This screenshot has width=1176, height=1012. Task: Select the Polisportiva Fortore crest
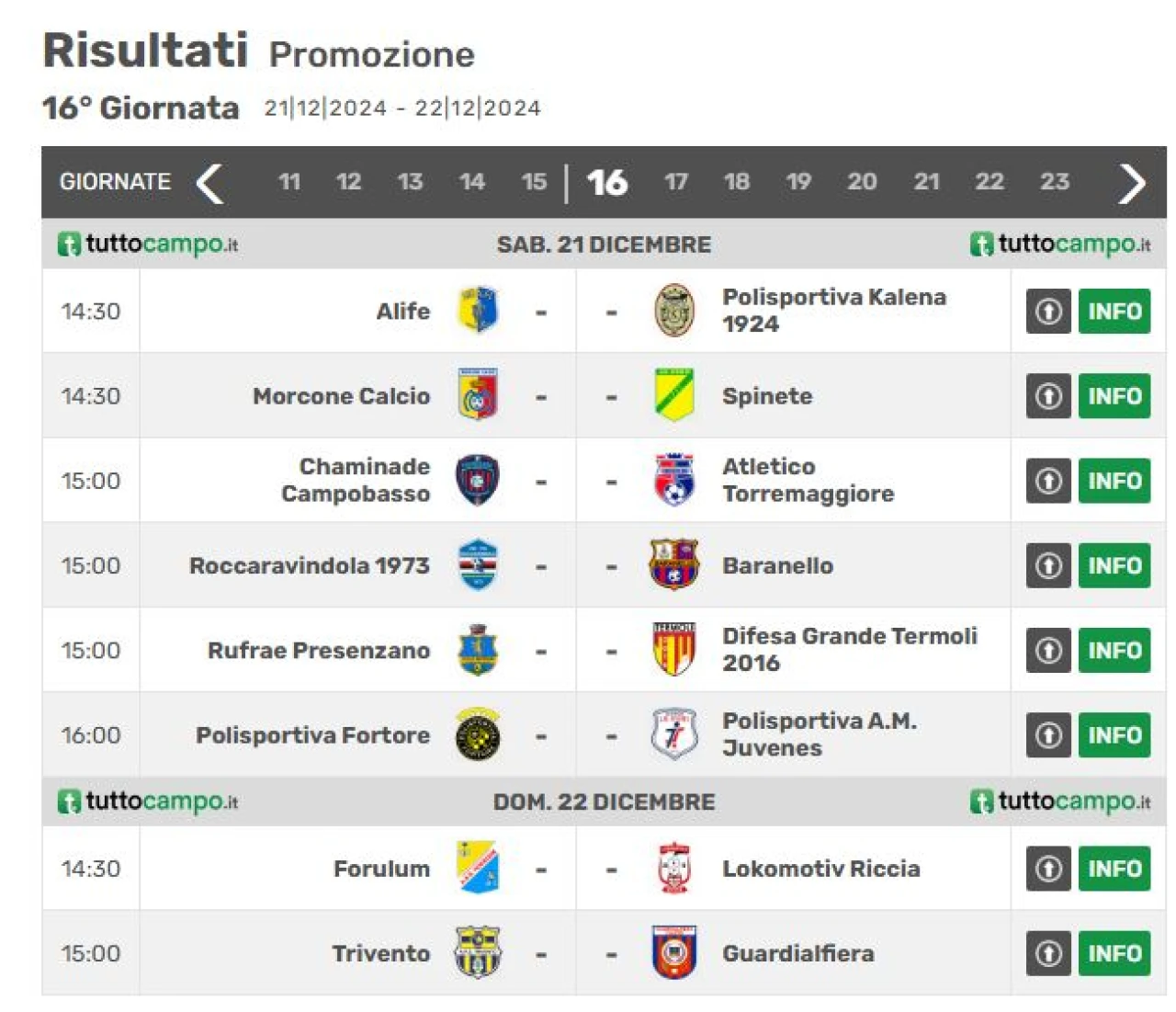point(478,734)
